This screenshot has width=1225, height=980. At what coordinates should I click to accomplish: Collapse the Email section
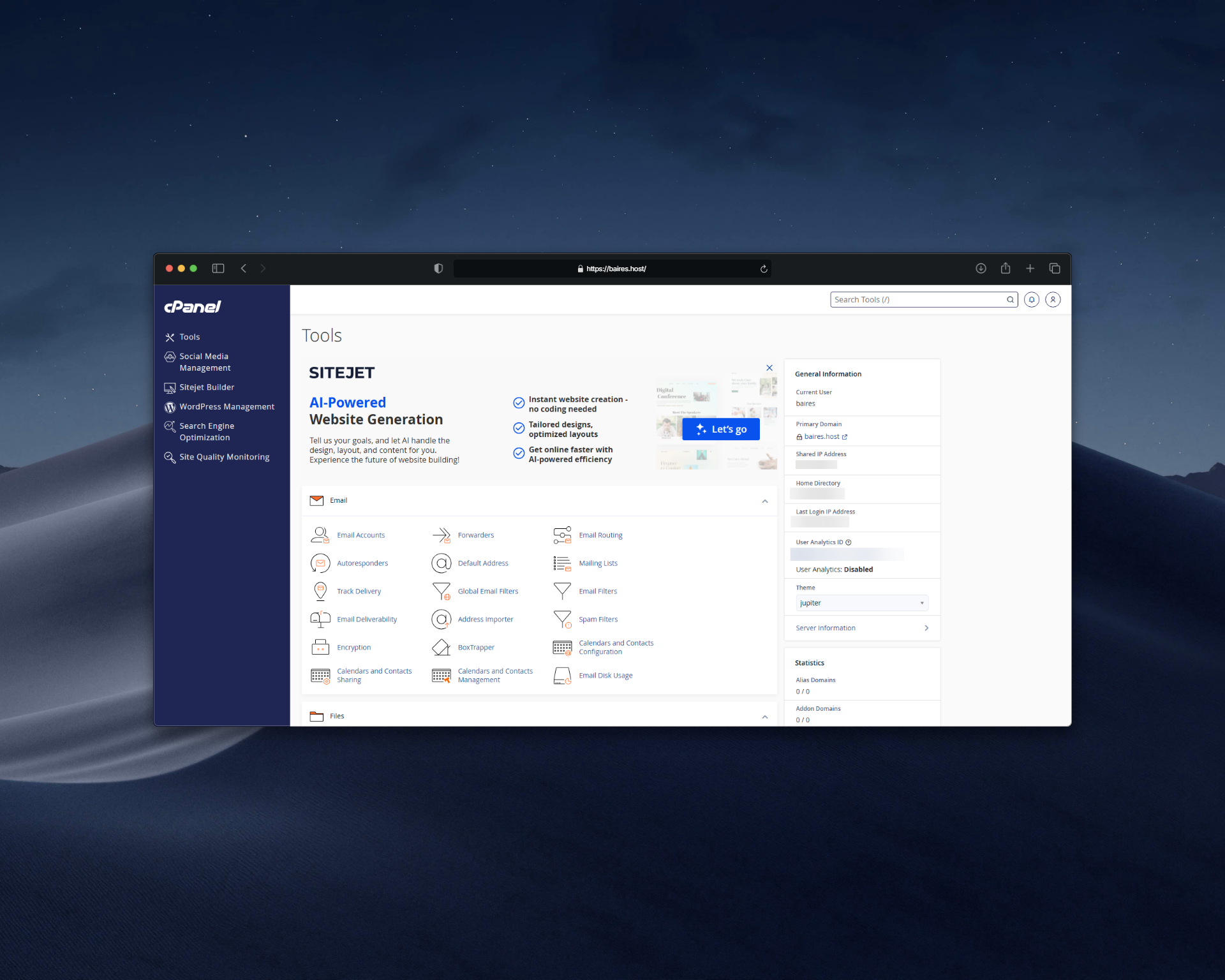764,501
